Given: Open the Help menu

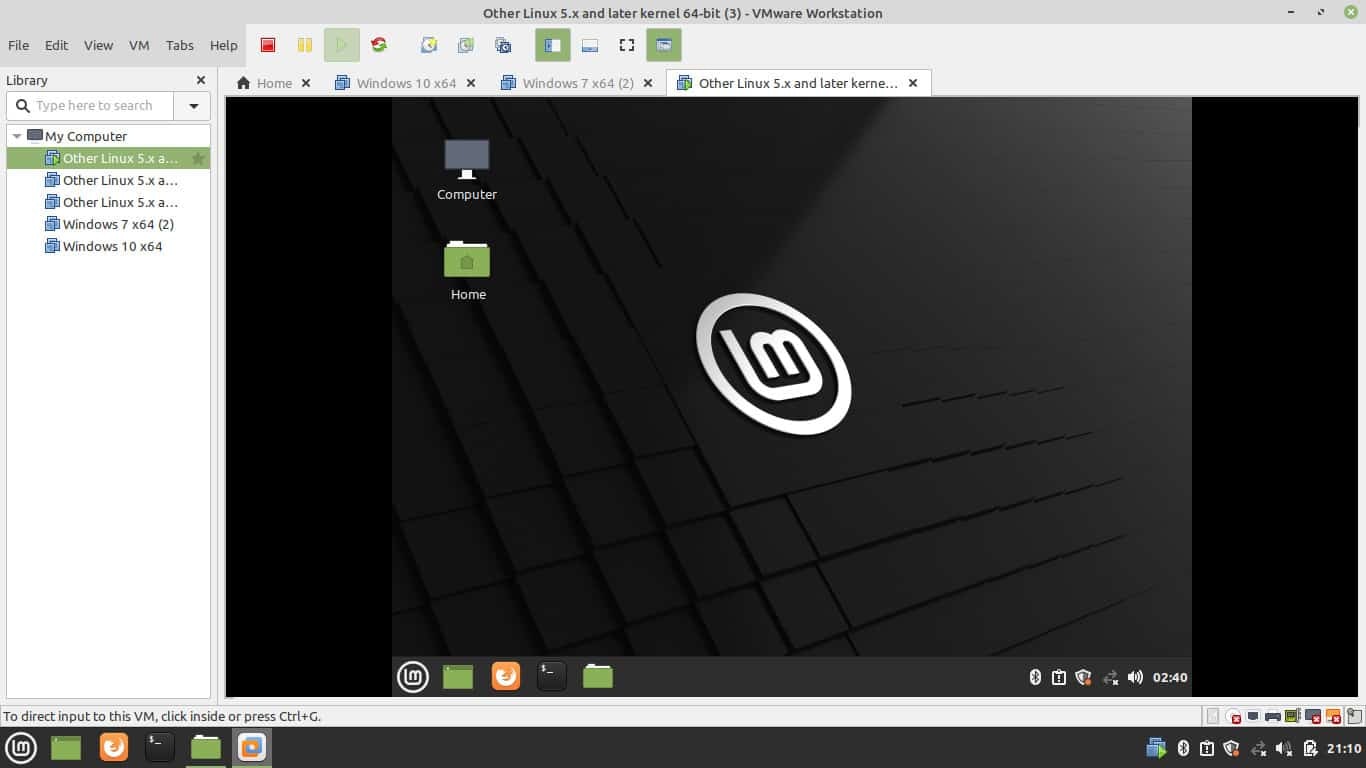Looking at the screenshot, I should (x=224, y=45).
